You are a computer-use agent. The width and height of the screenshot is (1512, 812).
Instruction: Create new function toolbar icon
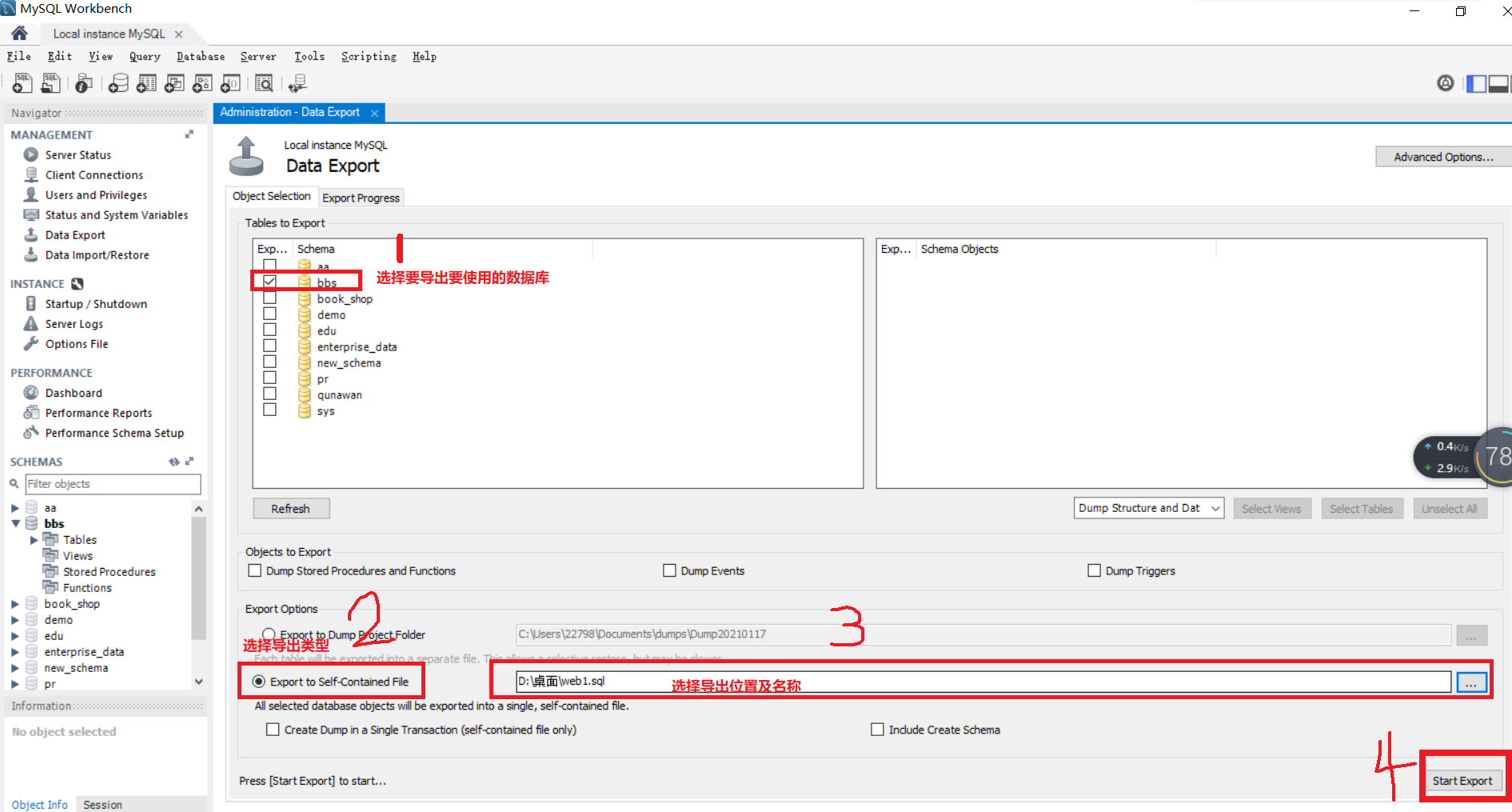point(230,83)
